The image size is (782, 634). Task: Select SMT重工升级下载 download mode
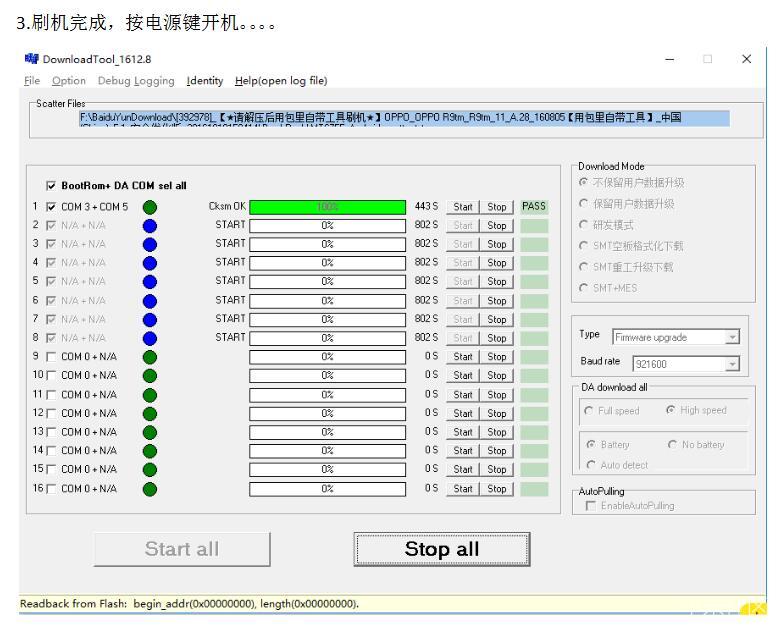pos(583,267)
